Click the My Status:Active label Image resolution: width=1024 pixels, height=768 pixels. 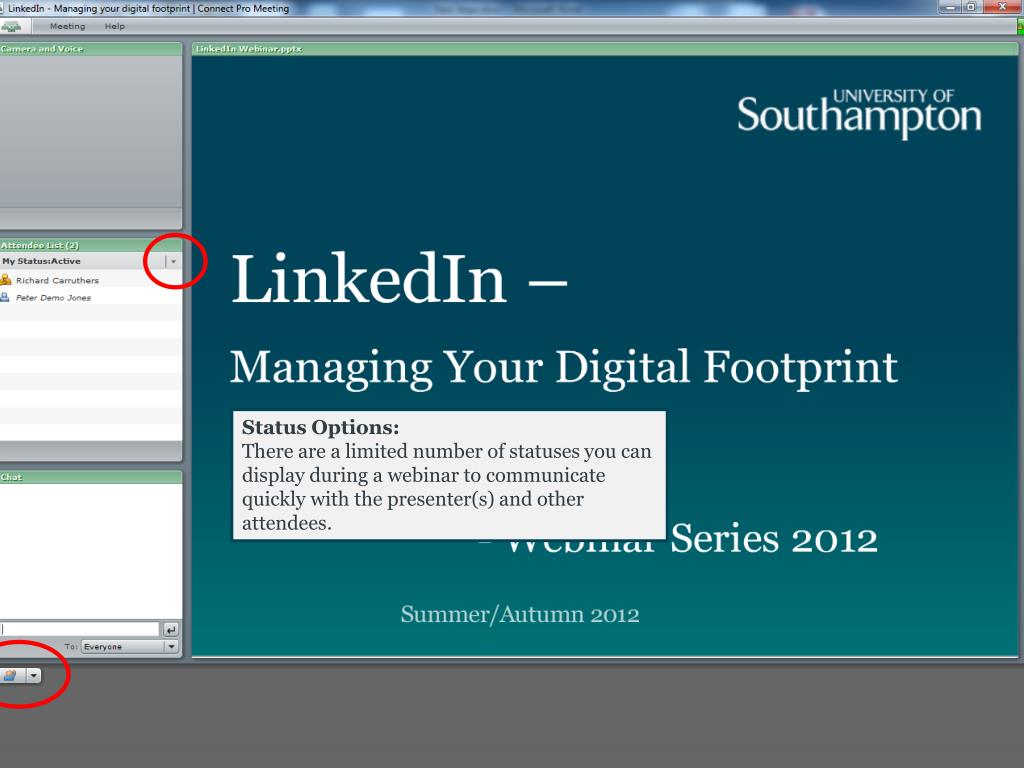pos(41,261)
